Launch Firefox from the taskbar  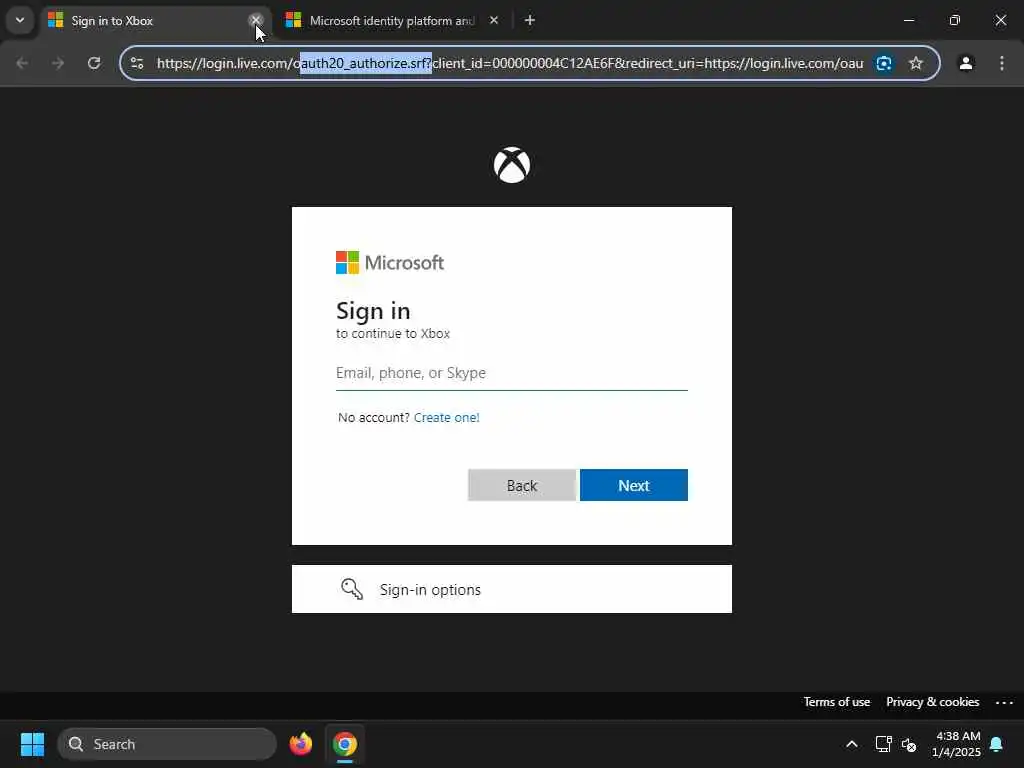coord(301,744)
